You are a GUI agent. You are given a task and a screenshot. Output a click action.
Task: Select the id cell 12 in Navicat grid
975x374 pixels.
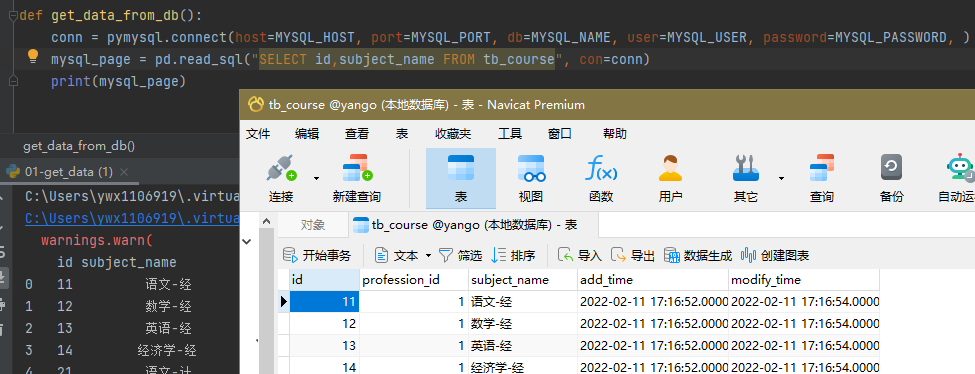point(325,324)
